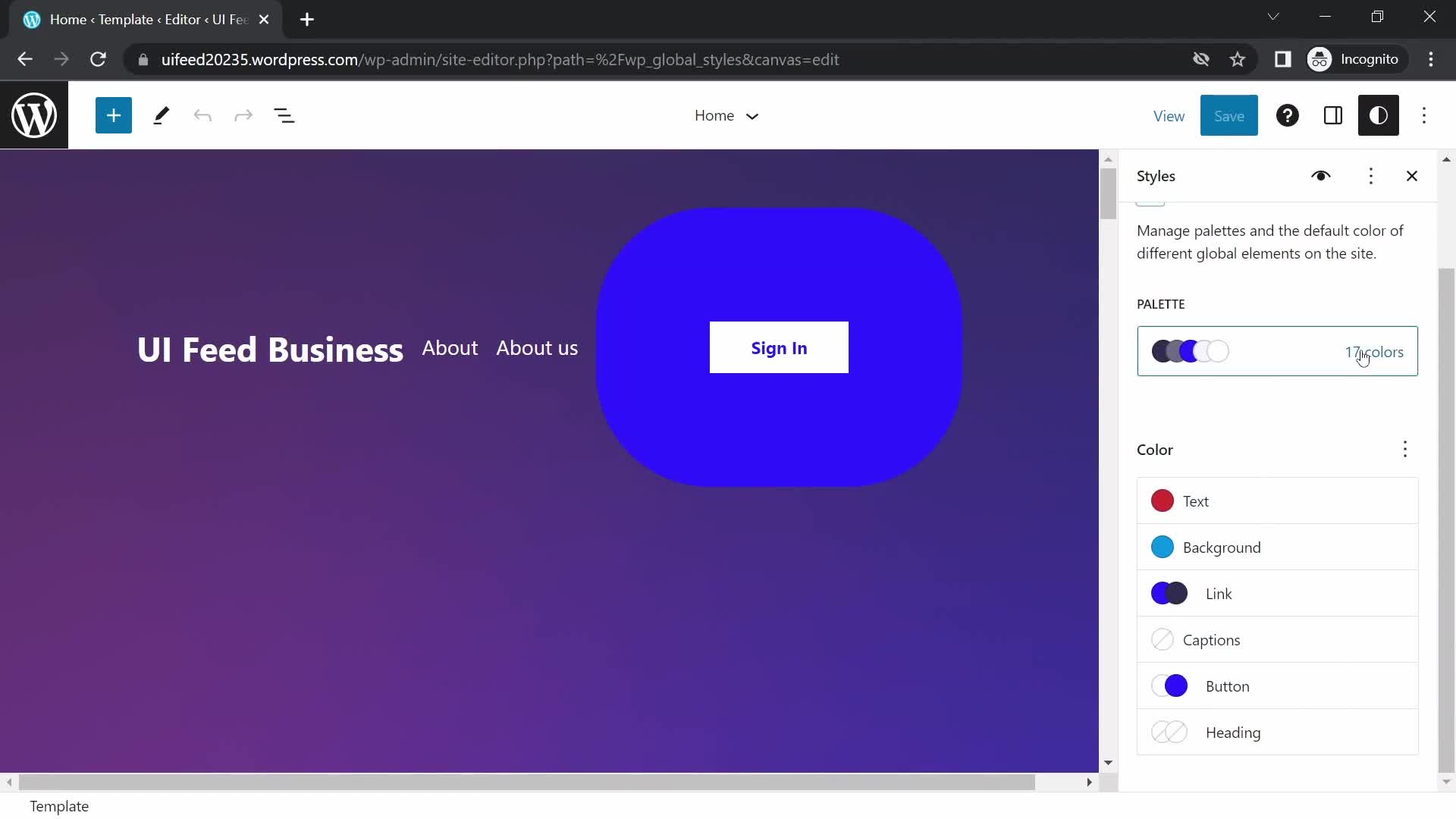Image resolution: width=1456 pixels, height=819 pixels.
Task: Select the Button color setting
Action: [x=1279, y=686]
